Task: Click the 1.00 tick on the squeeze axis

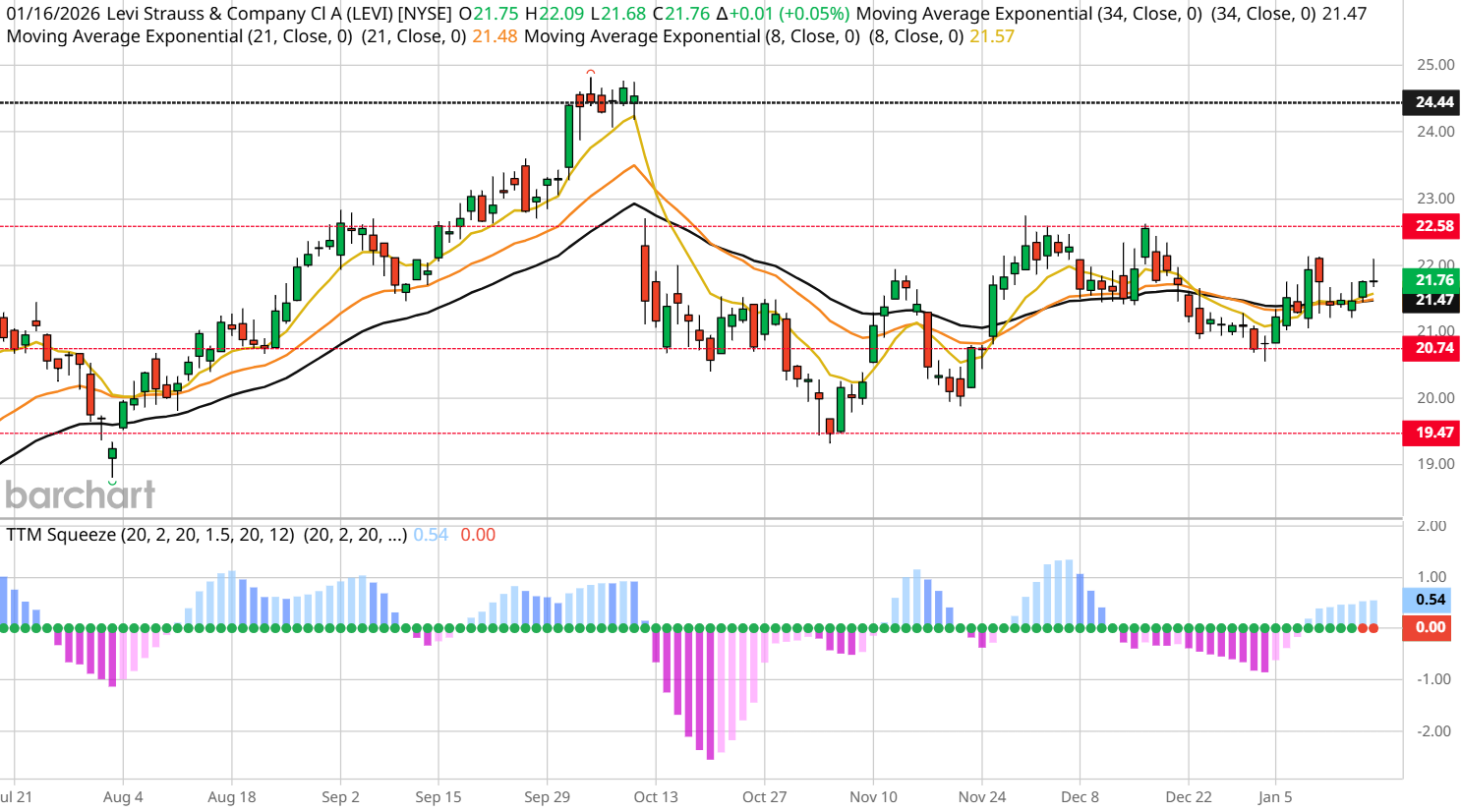Action: click(1432, 577)
